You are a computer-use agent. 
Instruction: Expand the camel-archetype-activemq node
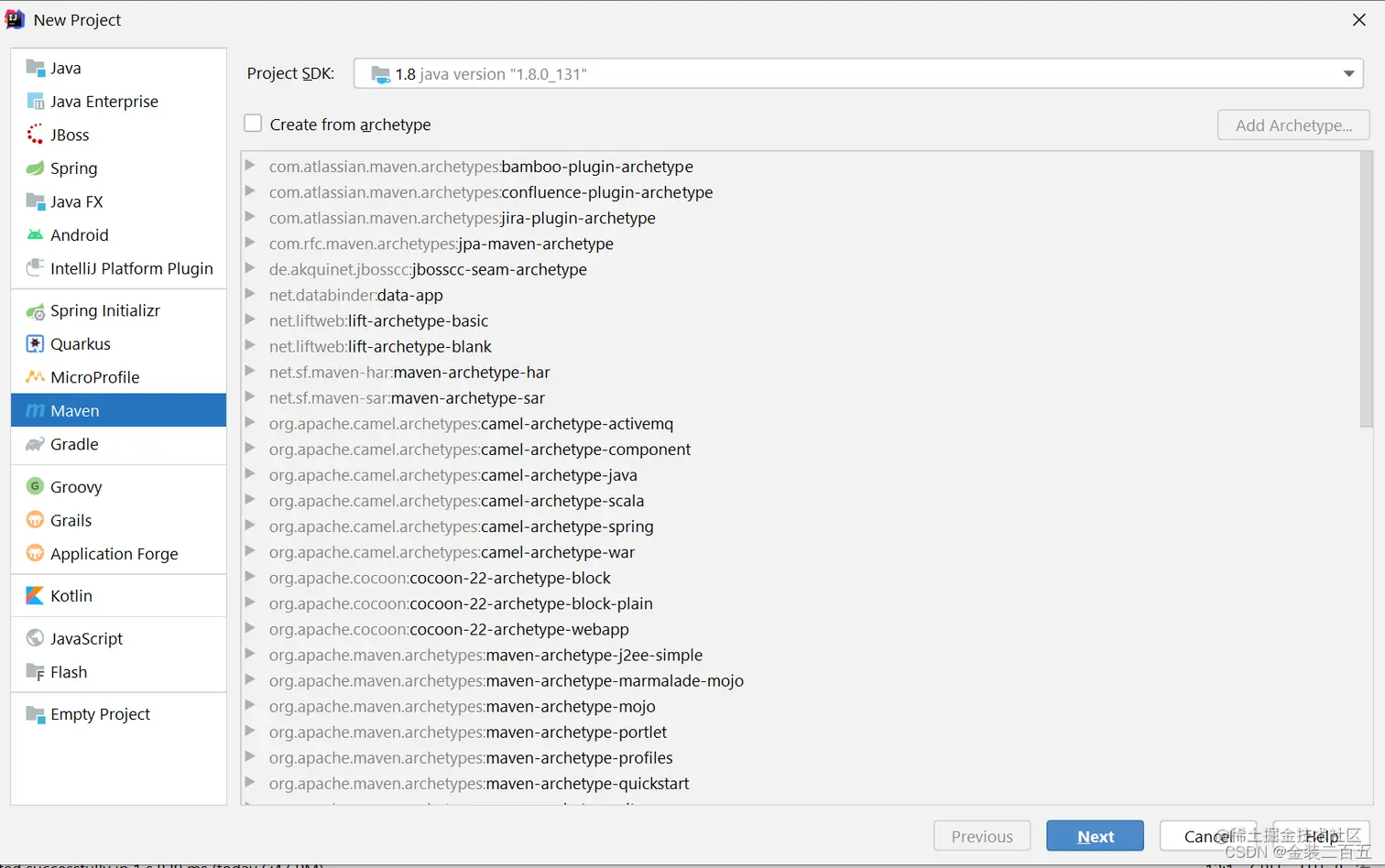(249, 423)
